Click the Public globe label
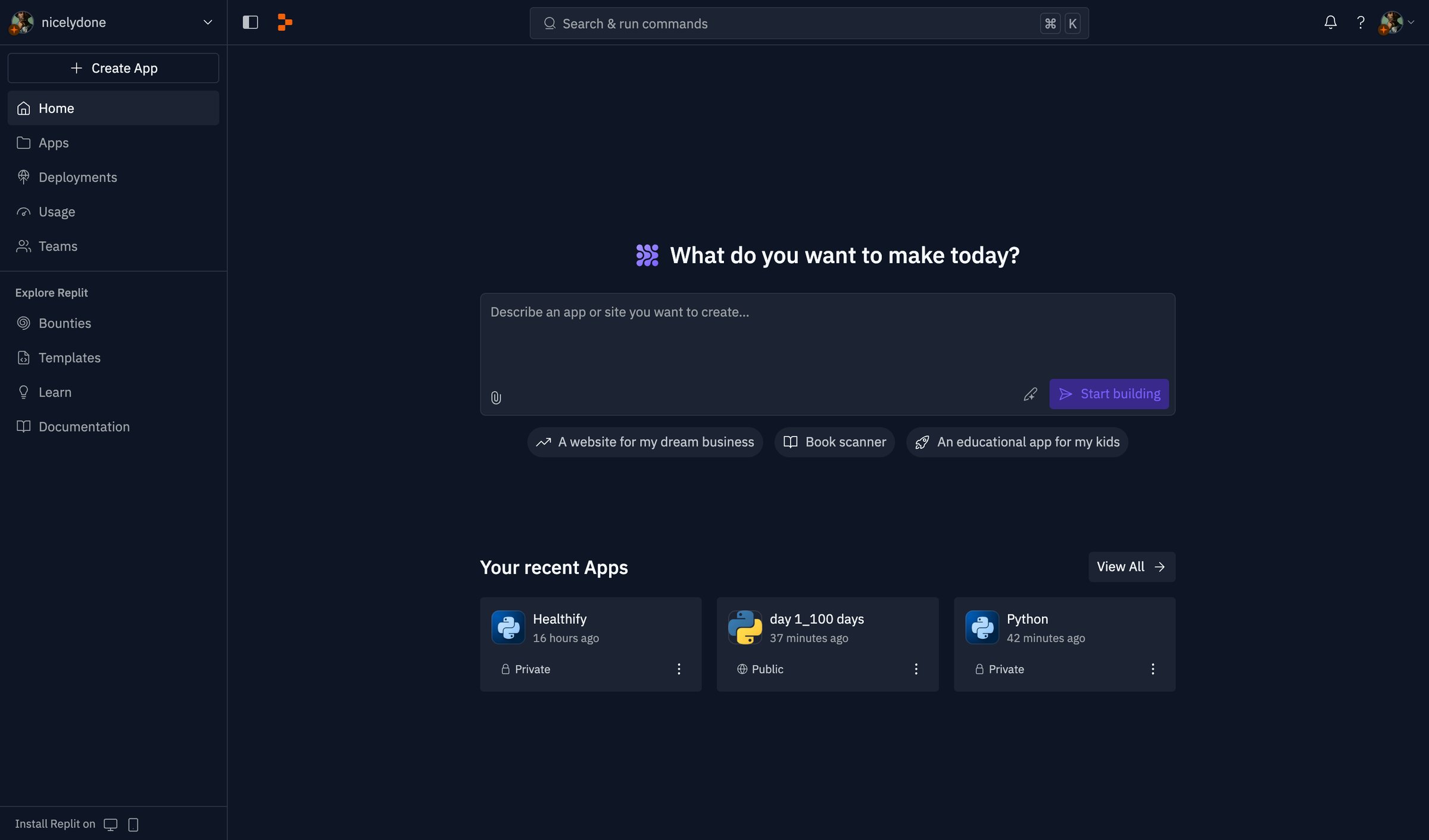 click(x=760, y=669)
